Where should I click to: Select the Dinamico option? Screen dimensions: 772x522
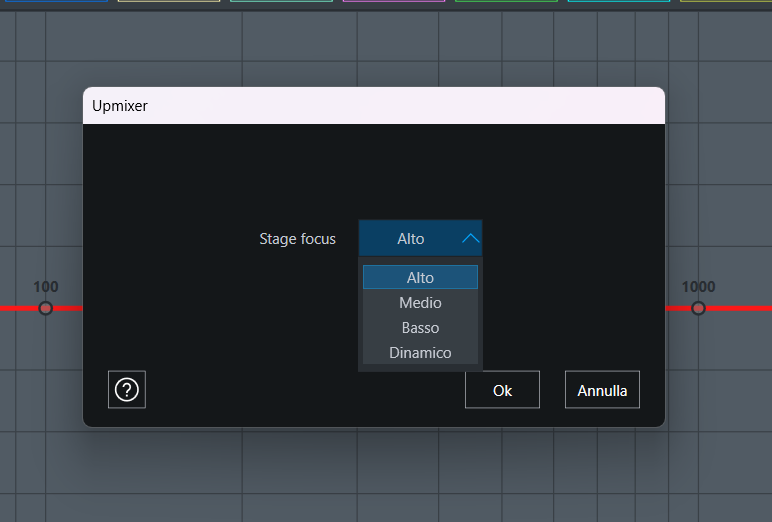(x=420, y=353)
